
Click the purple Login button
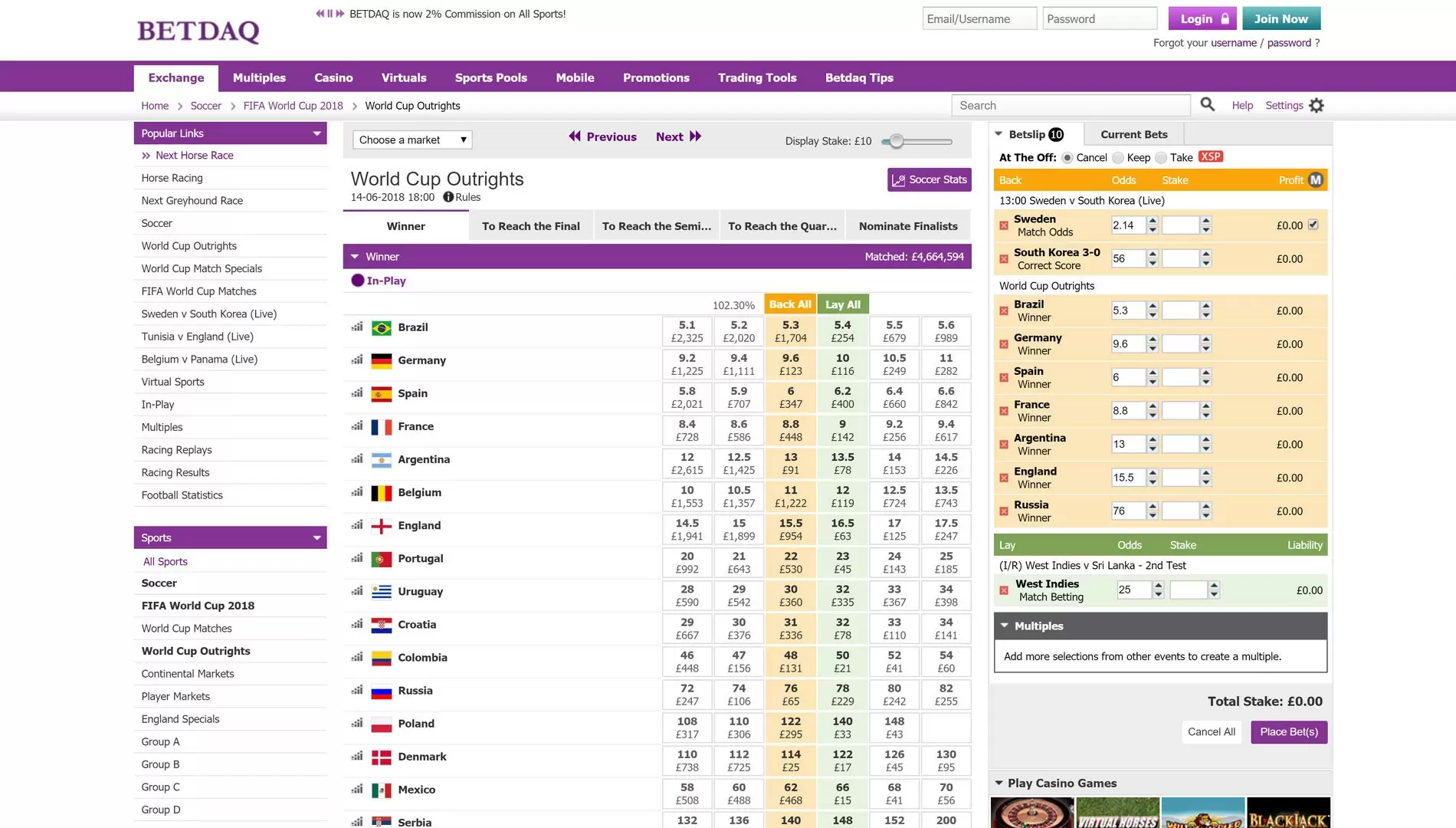[x=1202, y=18]
